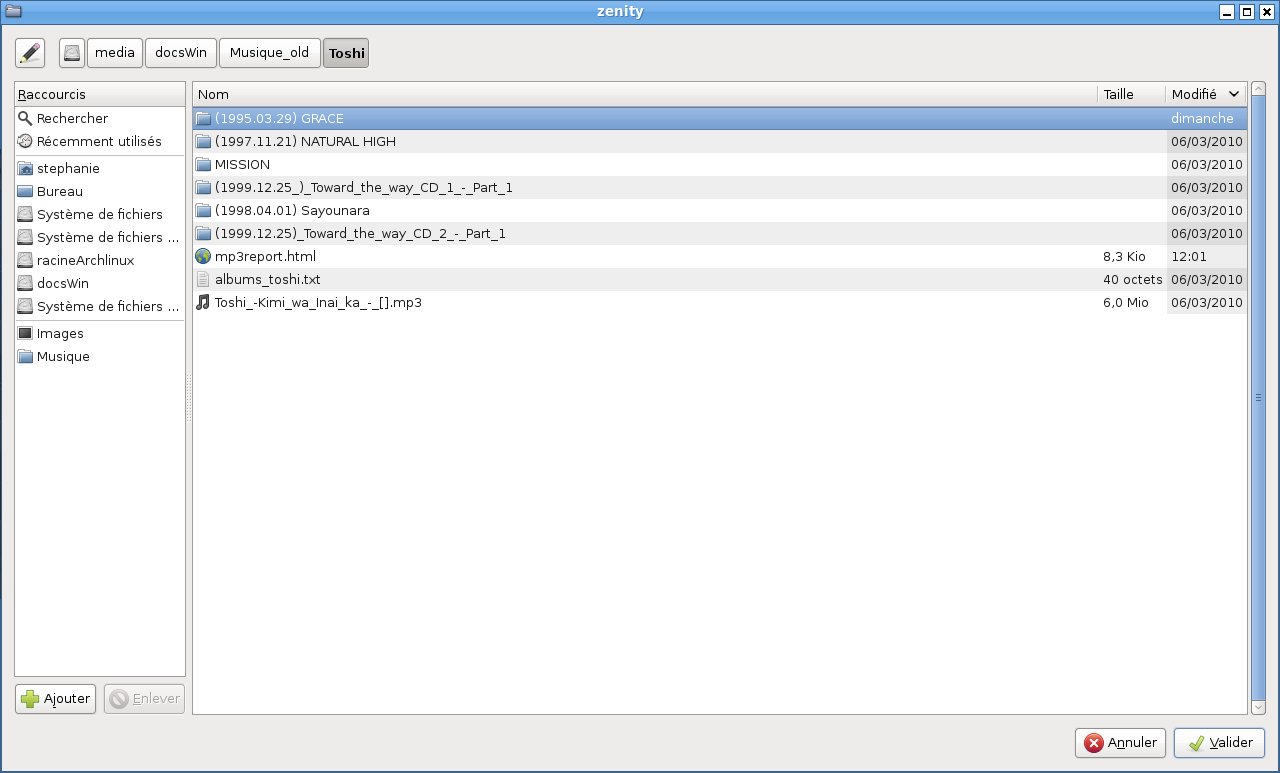Sort by the Modifié column header
The image size is (1280, 773).
click(1206, 94)
